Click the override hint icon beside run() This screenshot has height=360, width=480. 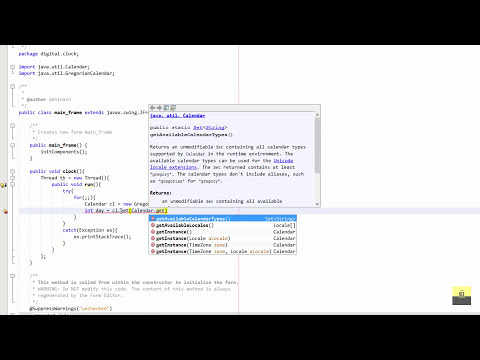pos(3,185)
